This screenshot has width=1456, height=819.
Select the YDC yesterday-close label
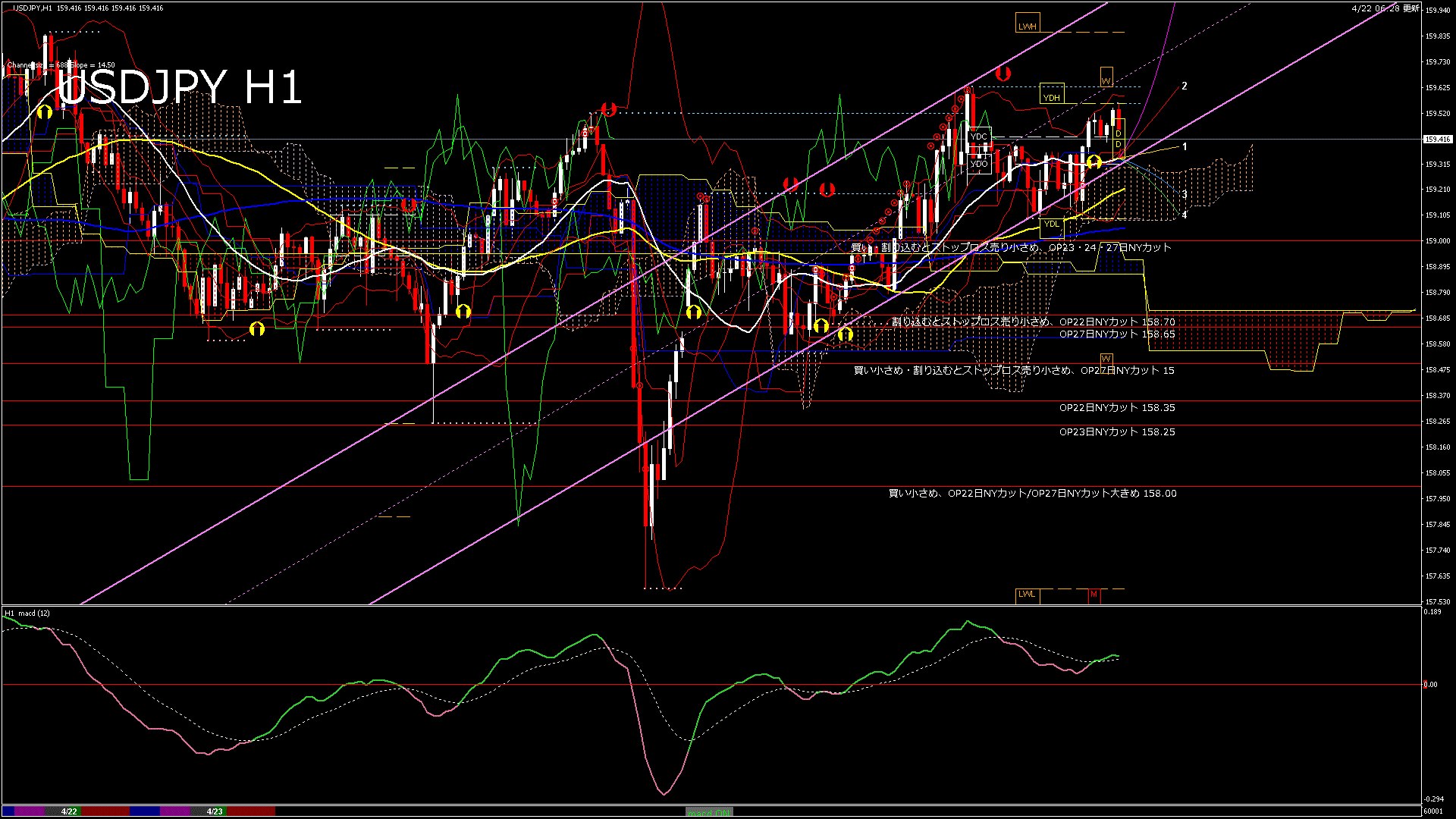point(979,136)
